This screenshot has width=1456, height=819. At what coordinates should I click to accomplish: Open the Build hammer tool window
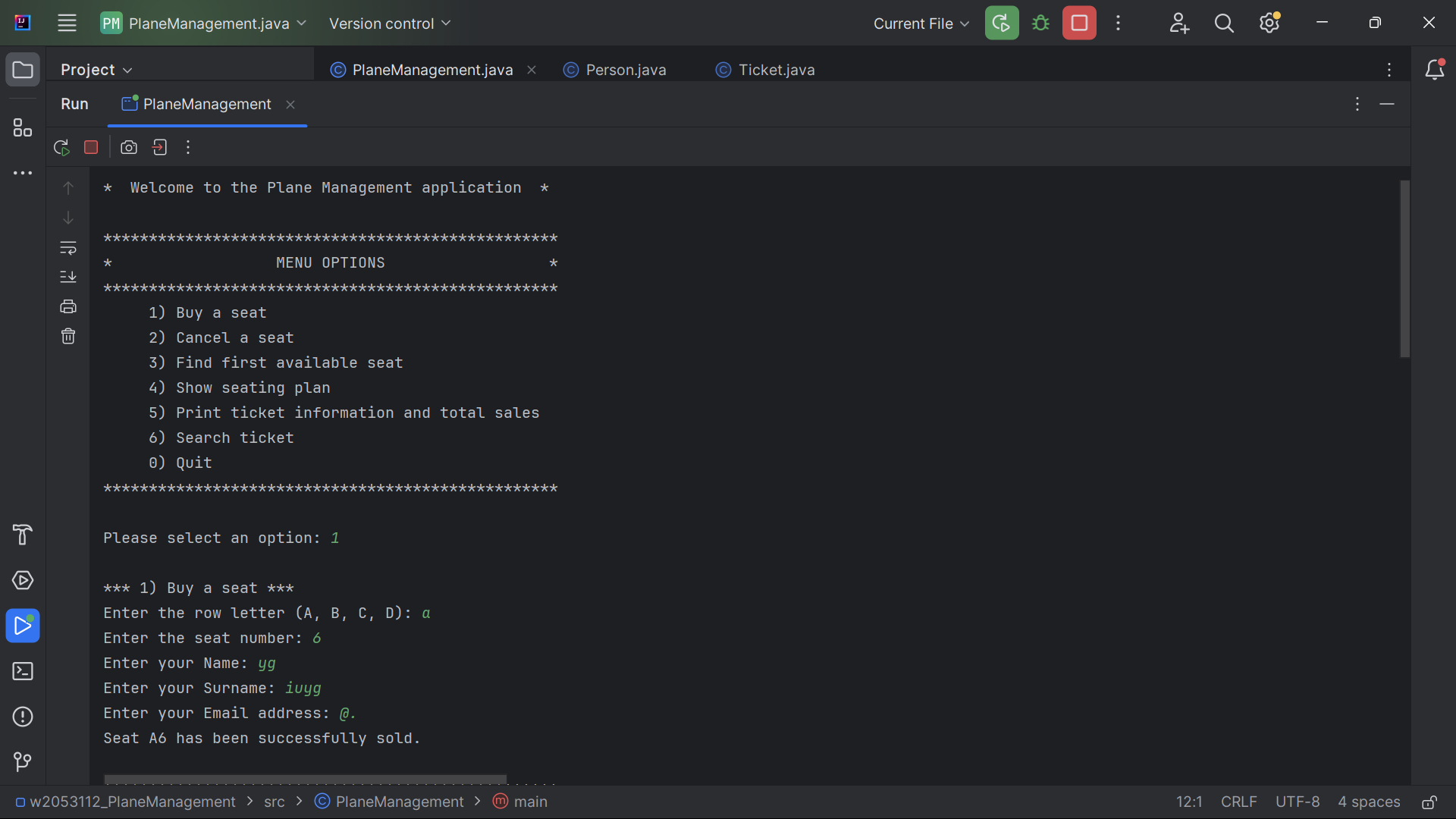pos(23,535)
